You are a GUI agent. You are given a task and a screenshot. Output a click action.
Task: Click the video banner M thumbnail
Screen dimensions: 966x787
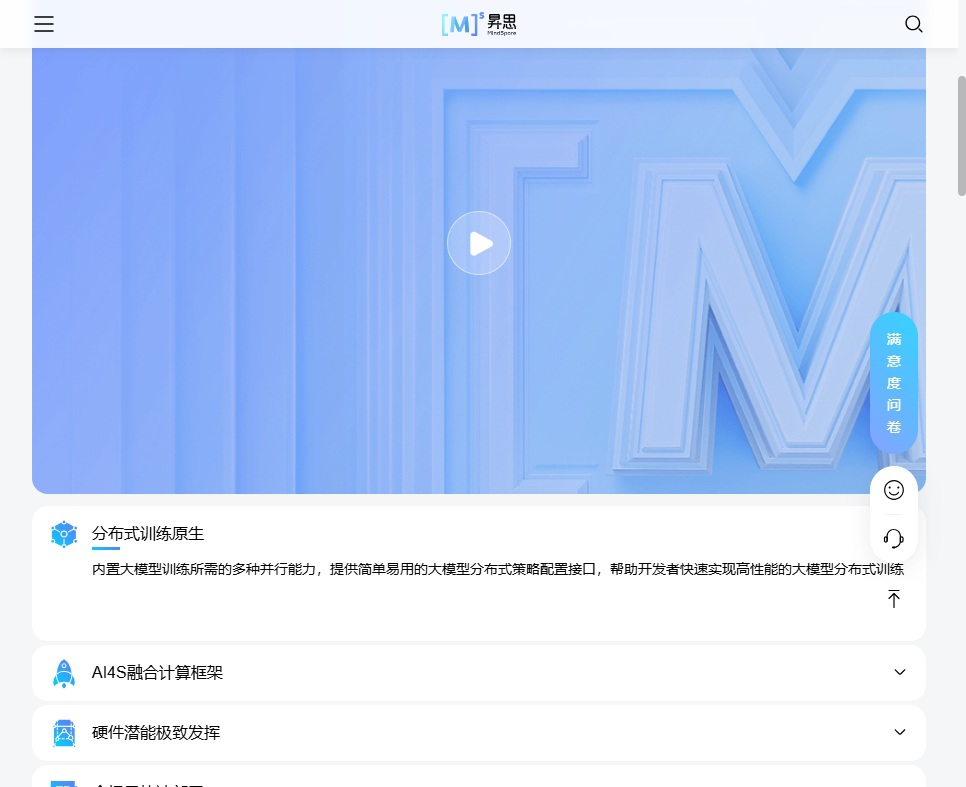(x=479, y=271)
